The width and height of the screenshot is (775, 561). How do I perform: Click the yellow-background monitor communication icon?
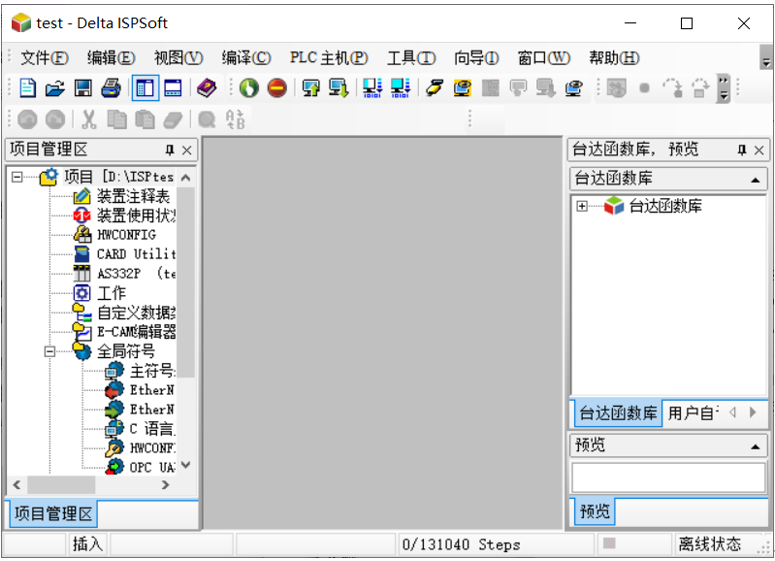pyautogui.click(x=462, y=88)
